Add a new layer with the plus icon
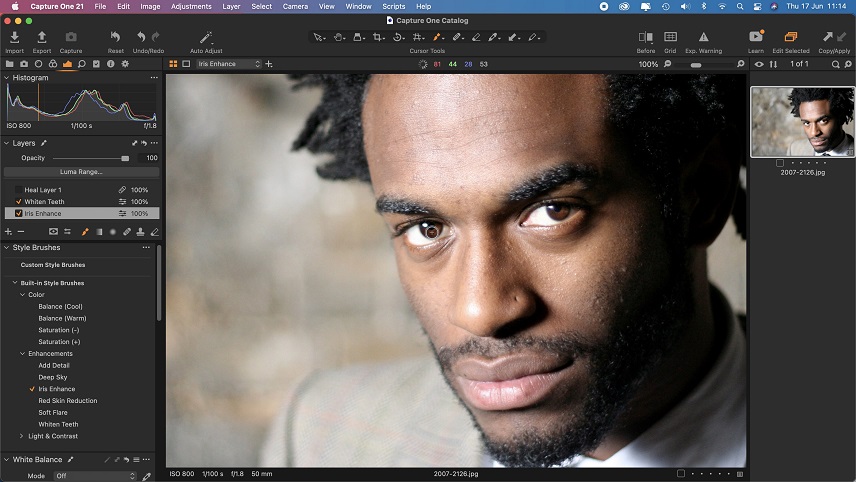856x482 pixels. pos(8,232)
